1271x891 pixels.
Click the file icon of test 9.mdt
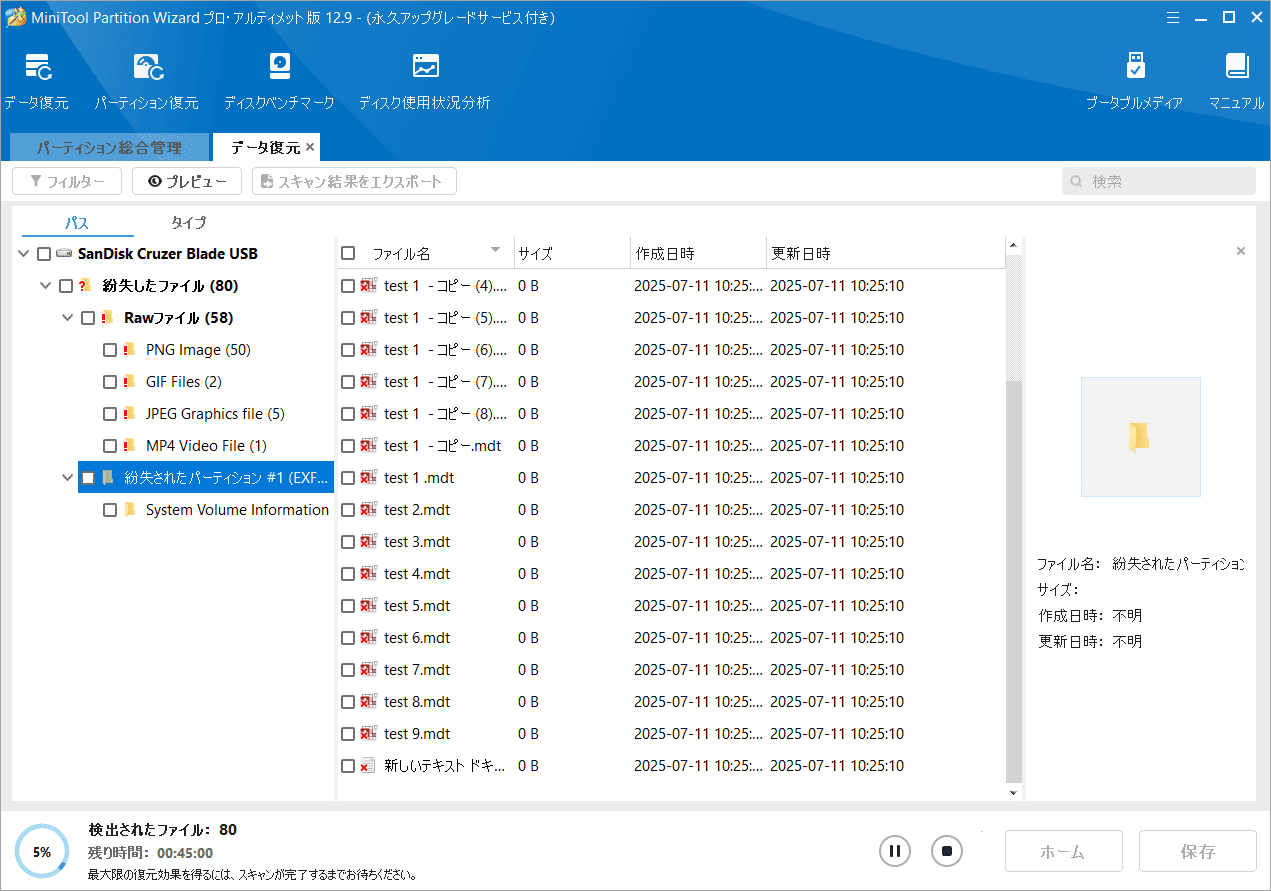pyautogui.click(x=369, y=734)
